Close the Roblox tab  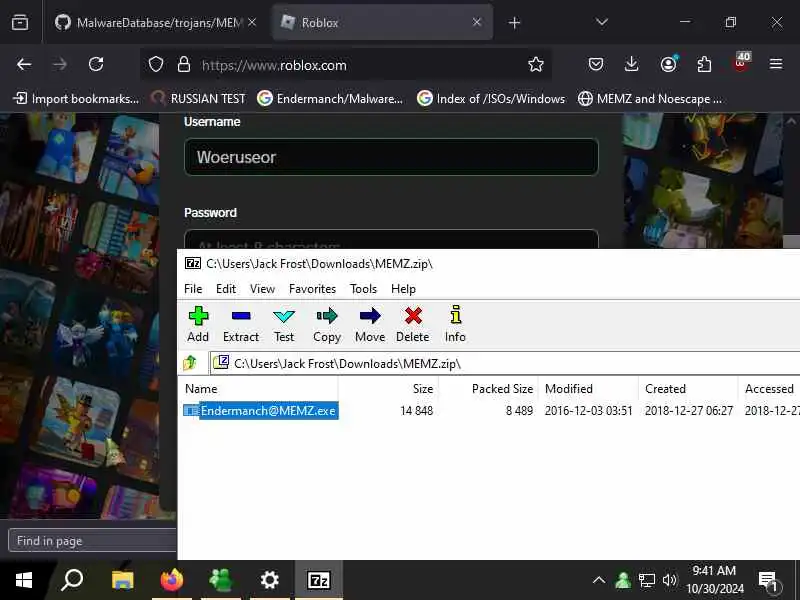coord(477,22)
